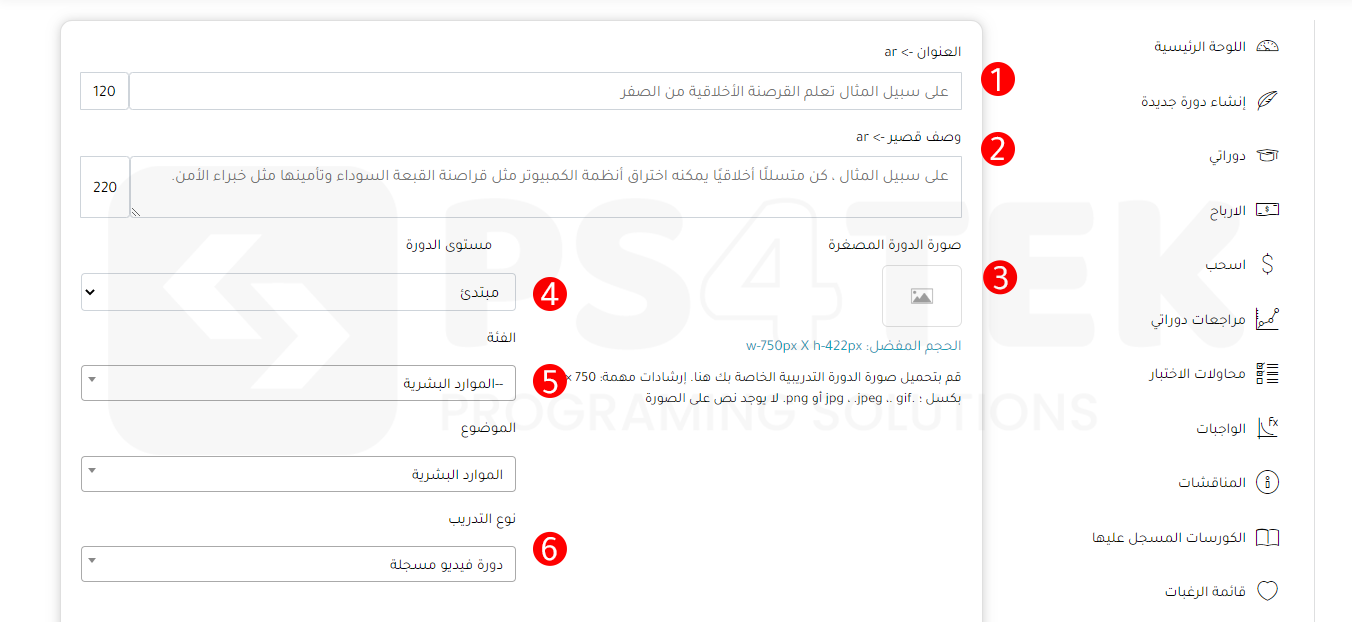Click the course thumbnail image upload placeholder

[x=921, y=296]
